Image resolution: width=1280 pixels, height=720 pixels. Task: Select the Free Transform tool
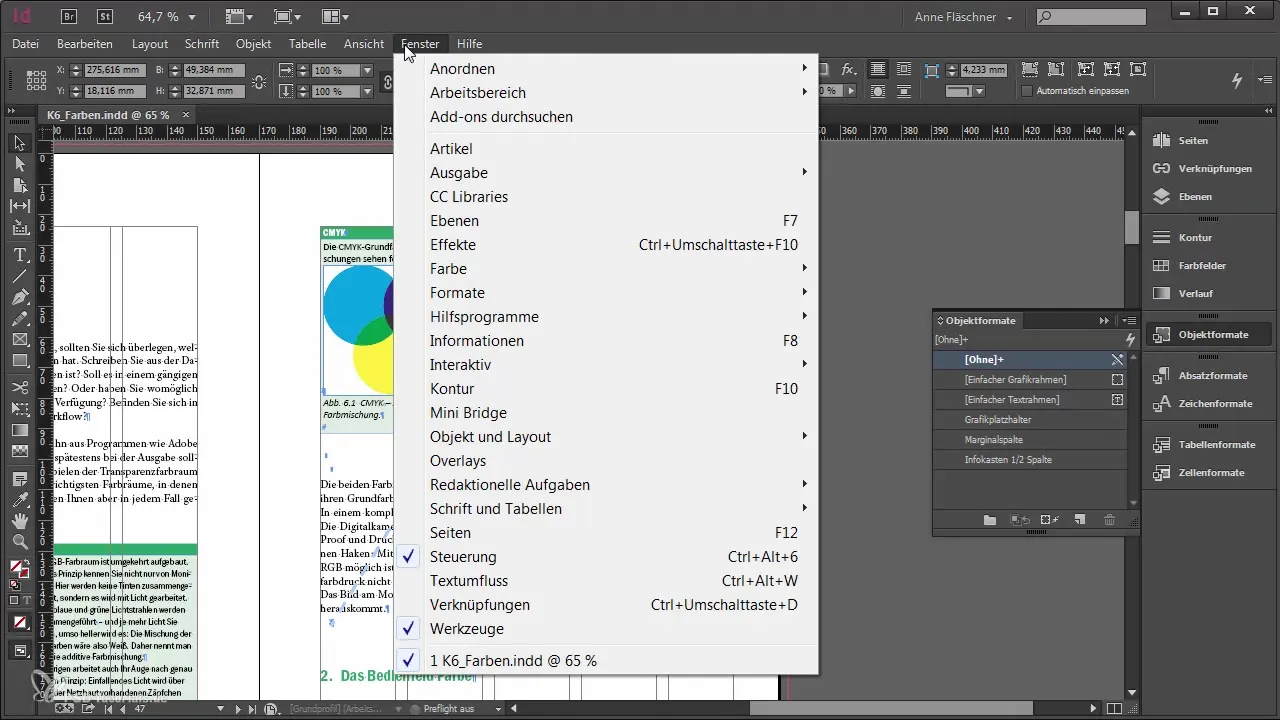point(20,408)
